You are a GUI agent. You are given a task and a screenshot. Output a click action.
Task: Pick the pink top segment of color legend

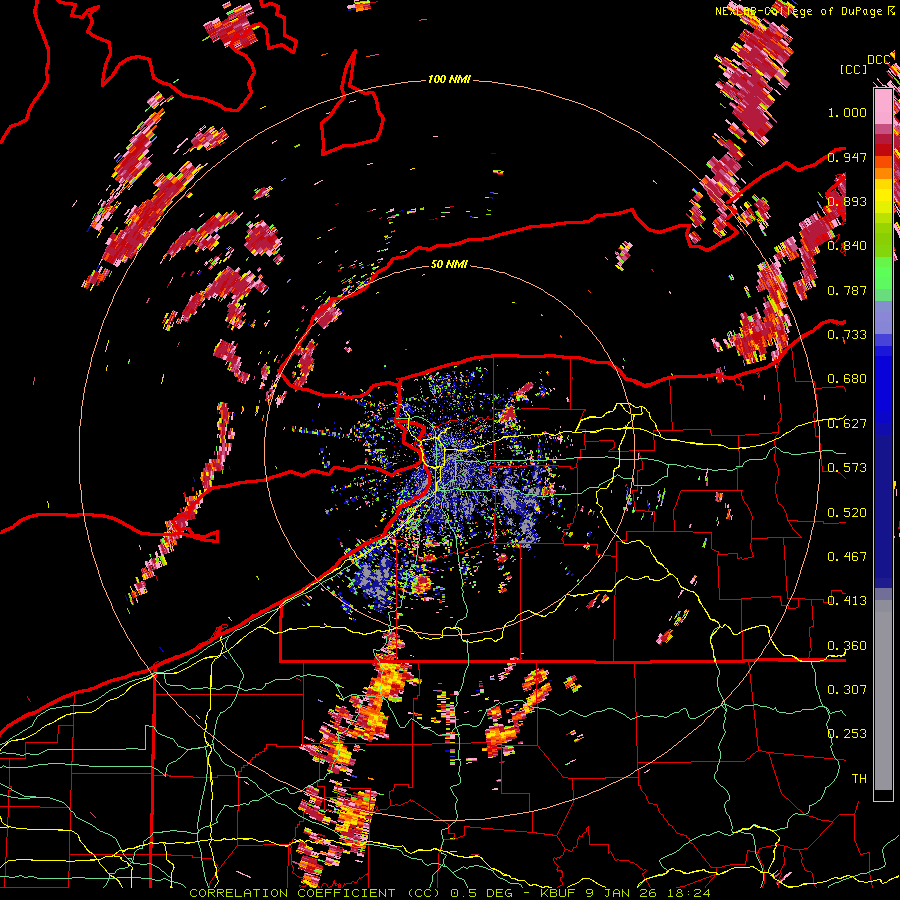883,106
